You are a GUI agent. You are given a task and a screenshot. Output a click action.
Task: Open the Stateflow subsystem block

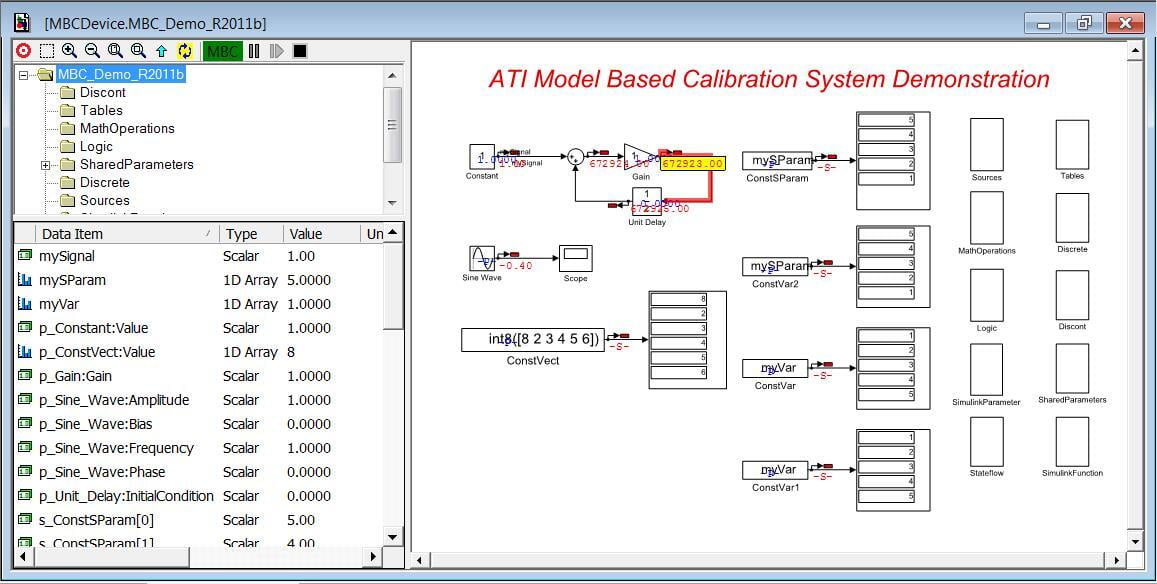[x=987, y=442]
